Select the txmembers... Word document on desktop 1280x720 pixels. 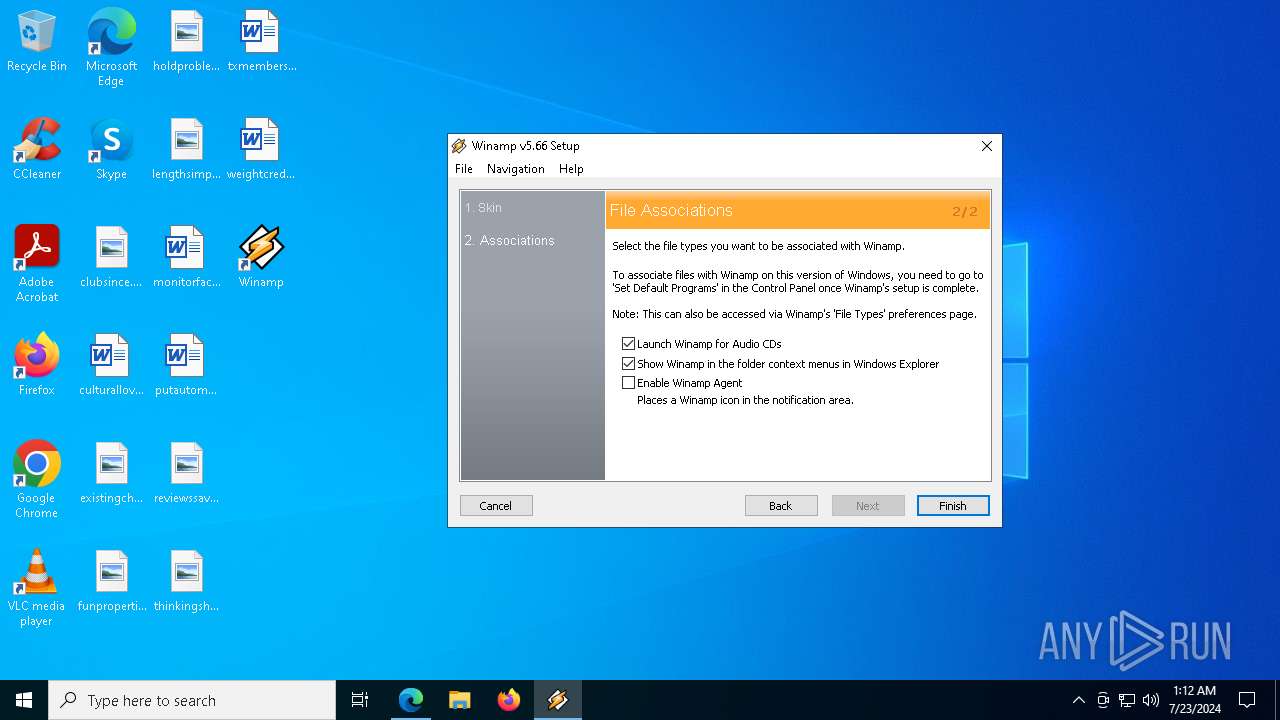pyautogui.click(x=261, y=42)
